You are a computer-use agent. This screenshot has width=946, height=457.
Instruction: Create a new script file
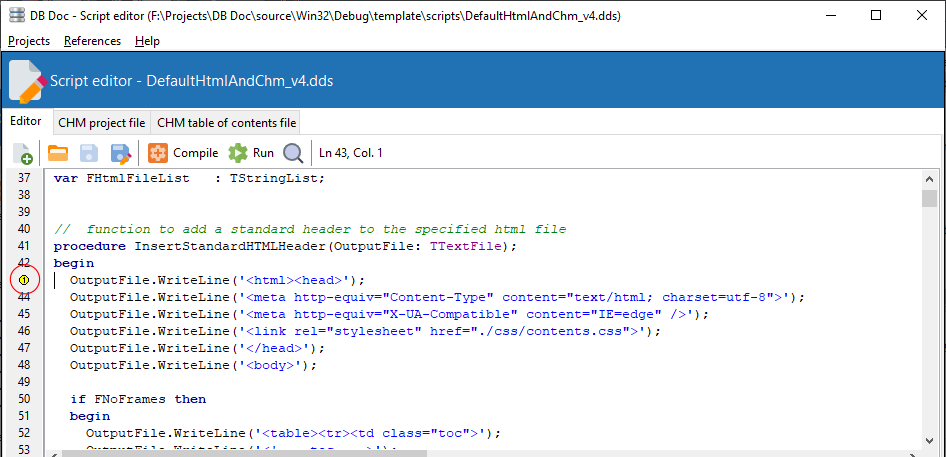click(23, 154)
